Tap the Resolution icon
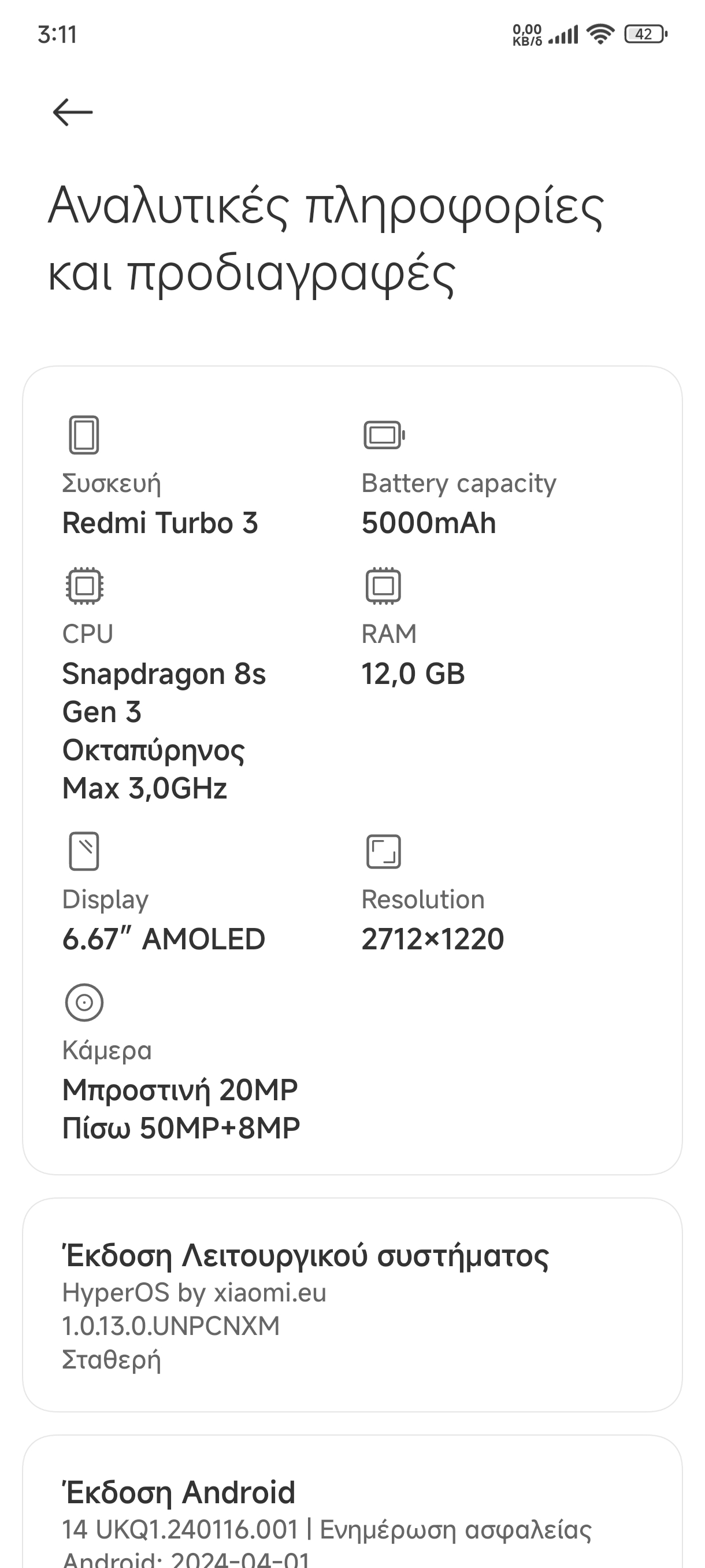 (384, 851)
